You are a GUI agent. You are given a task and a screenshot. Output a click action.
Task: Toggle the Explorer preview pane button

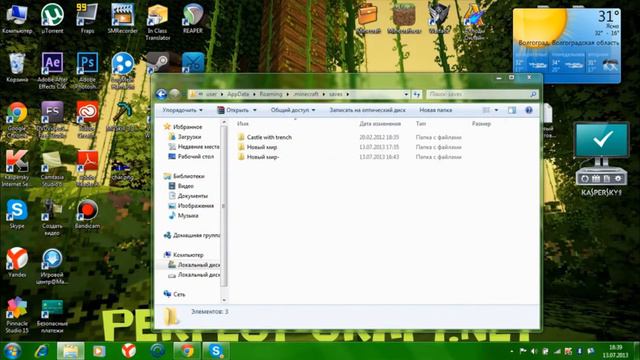point(512,110)
